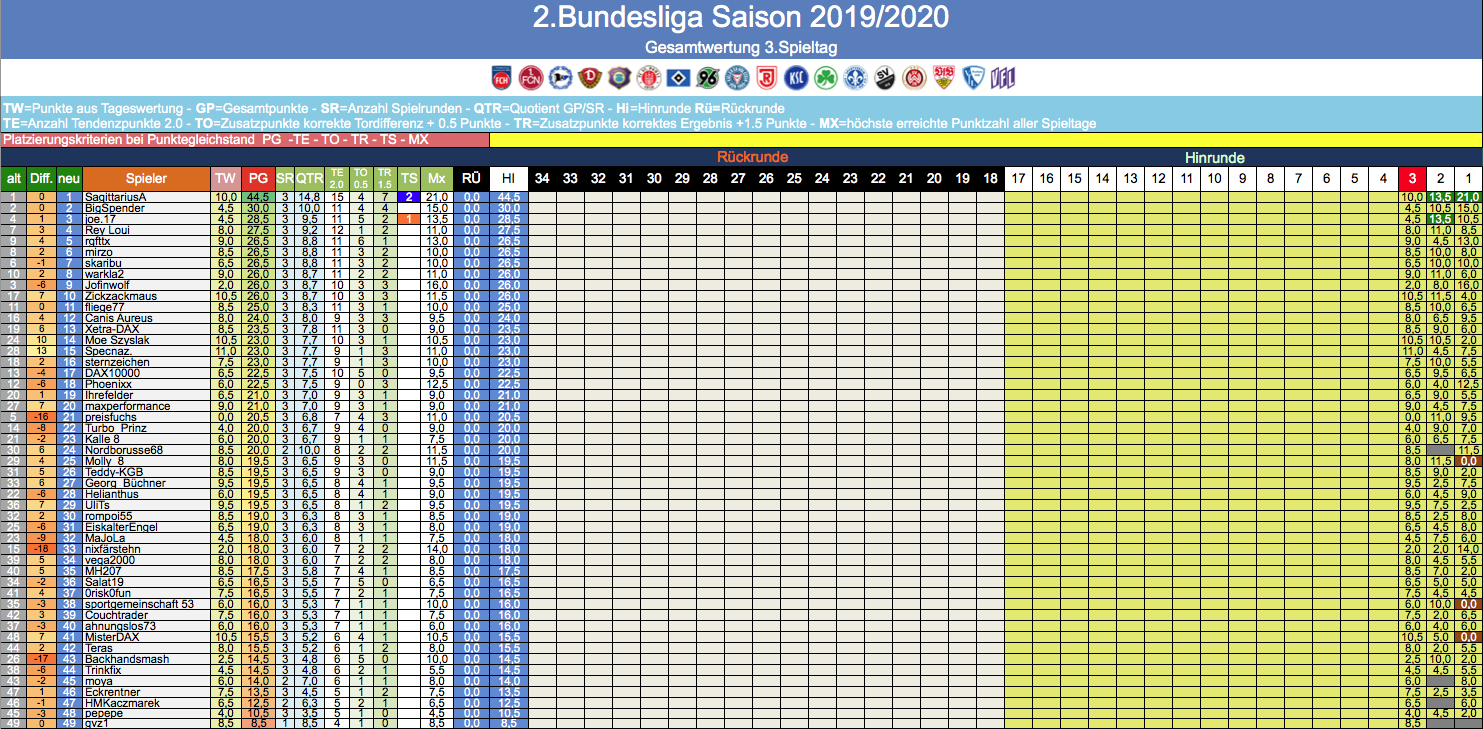The image size is (1483, 729).
Task: Click the Darmstadt 98 lily logo
Action: click(856, 78)
